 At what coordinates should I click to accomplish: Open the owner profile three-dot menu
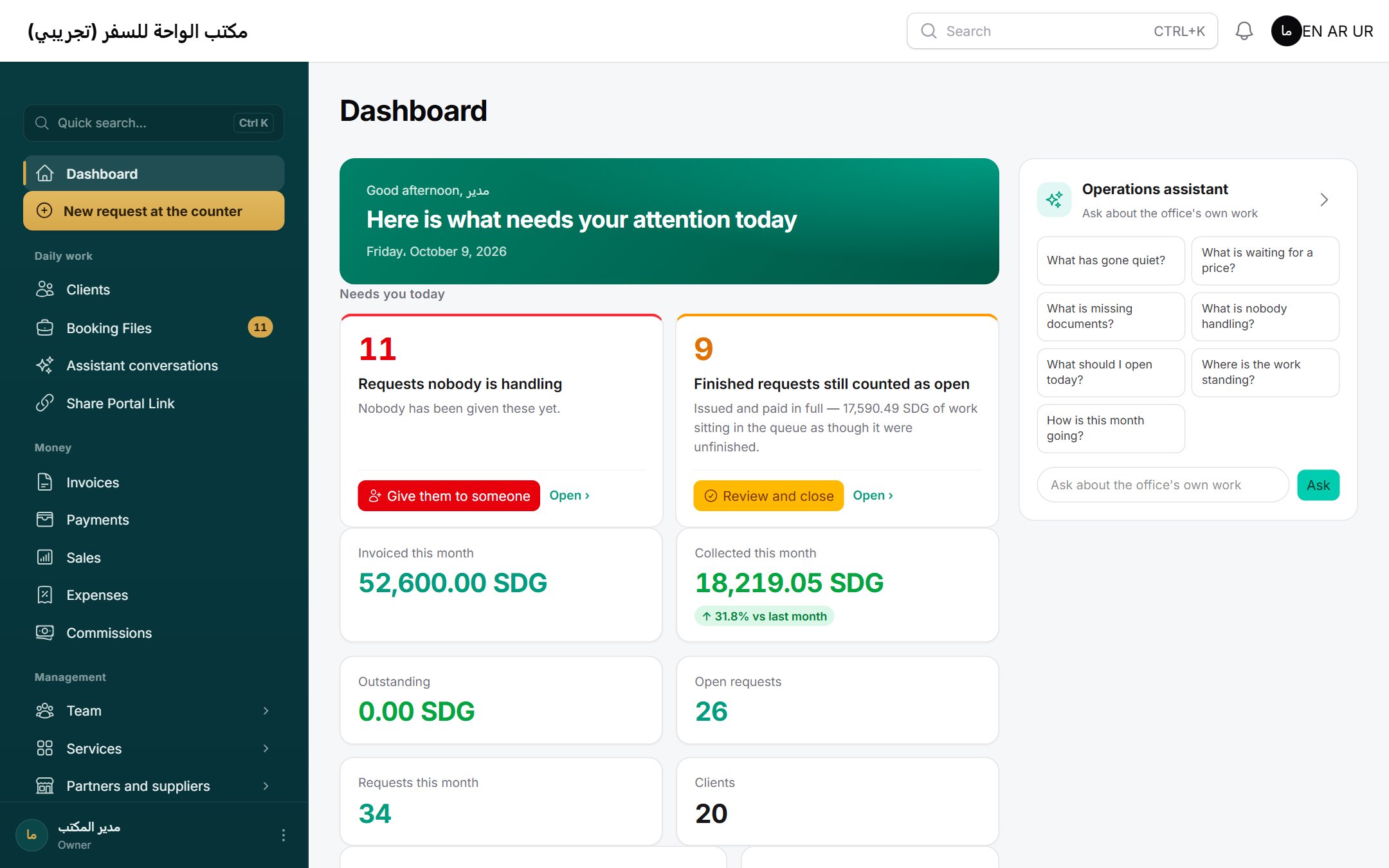pos(284,835)
